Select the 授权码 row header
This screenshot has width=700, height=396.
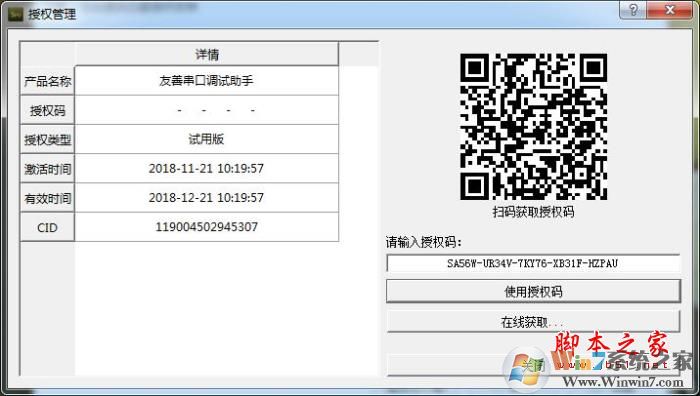(x=47, y=110)
